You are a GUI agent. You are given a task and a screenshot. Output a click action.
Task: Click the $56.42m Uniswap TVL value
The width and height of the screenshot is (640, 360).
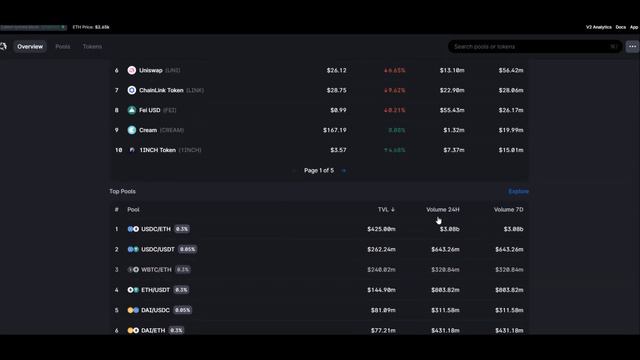pyautogui.click(x=511, y=70)
